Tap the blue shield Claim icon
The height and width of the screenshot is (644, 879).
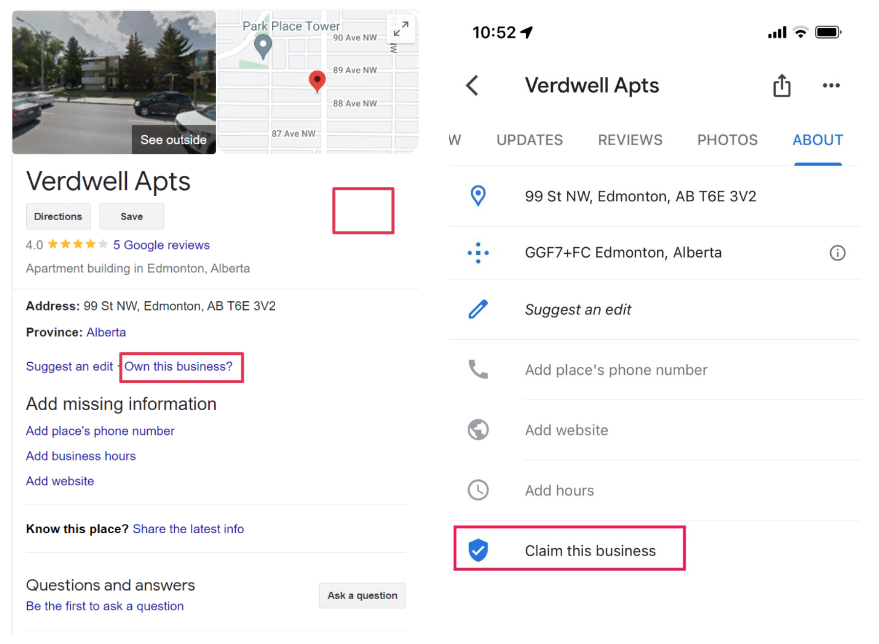[x=478, y=551]
